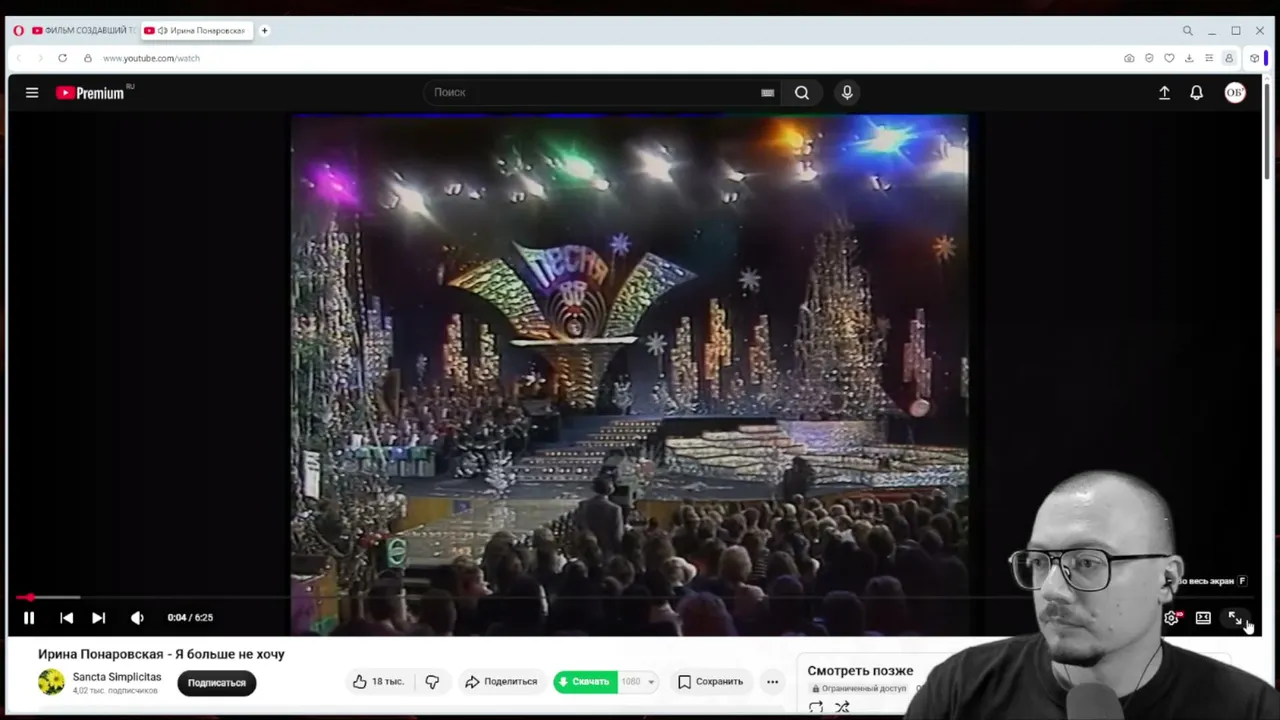Click the video title Ирина Понаровская
1280x720 pixels.
point(161,654)
